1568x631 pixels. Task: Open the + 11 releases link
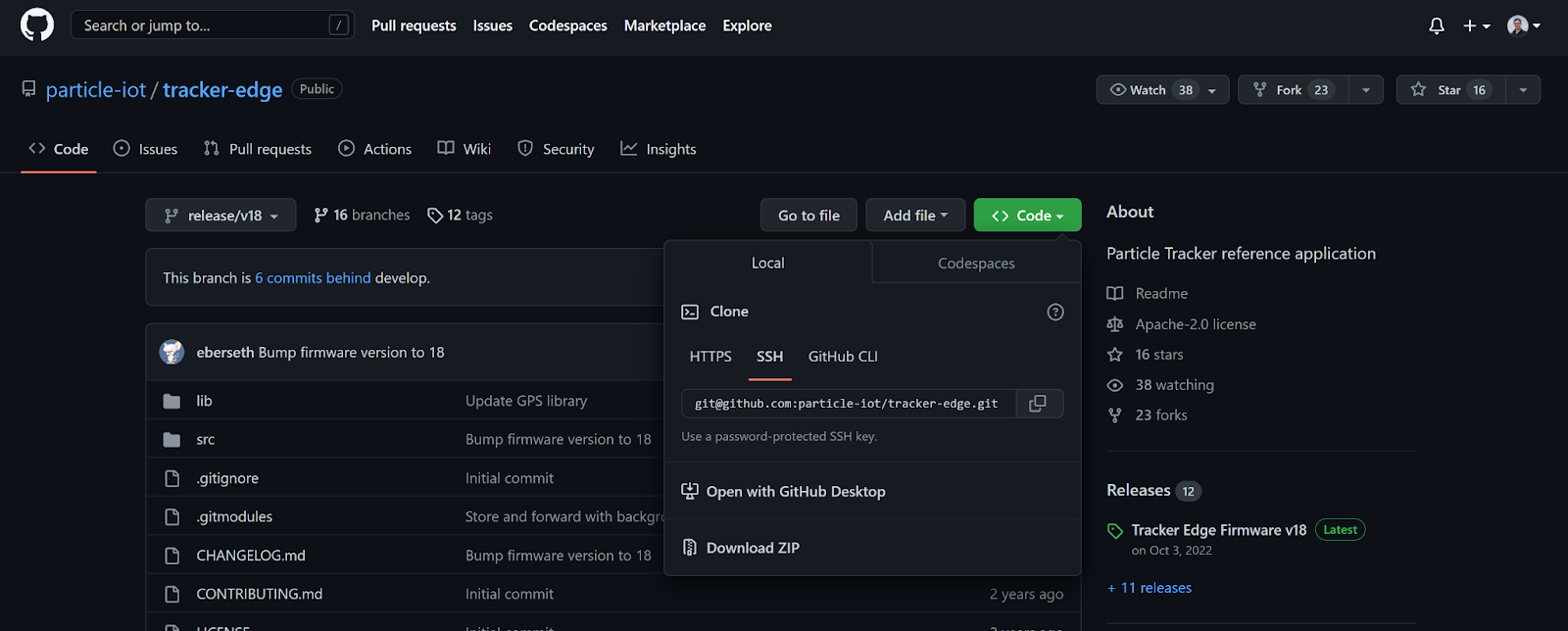coord(1150,588)
